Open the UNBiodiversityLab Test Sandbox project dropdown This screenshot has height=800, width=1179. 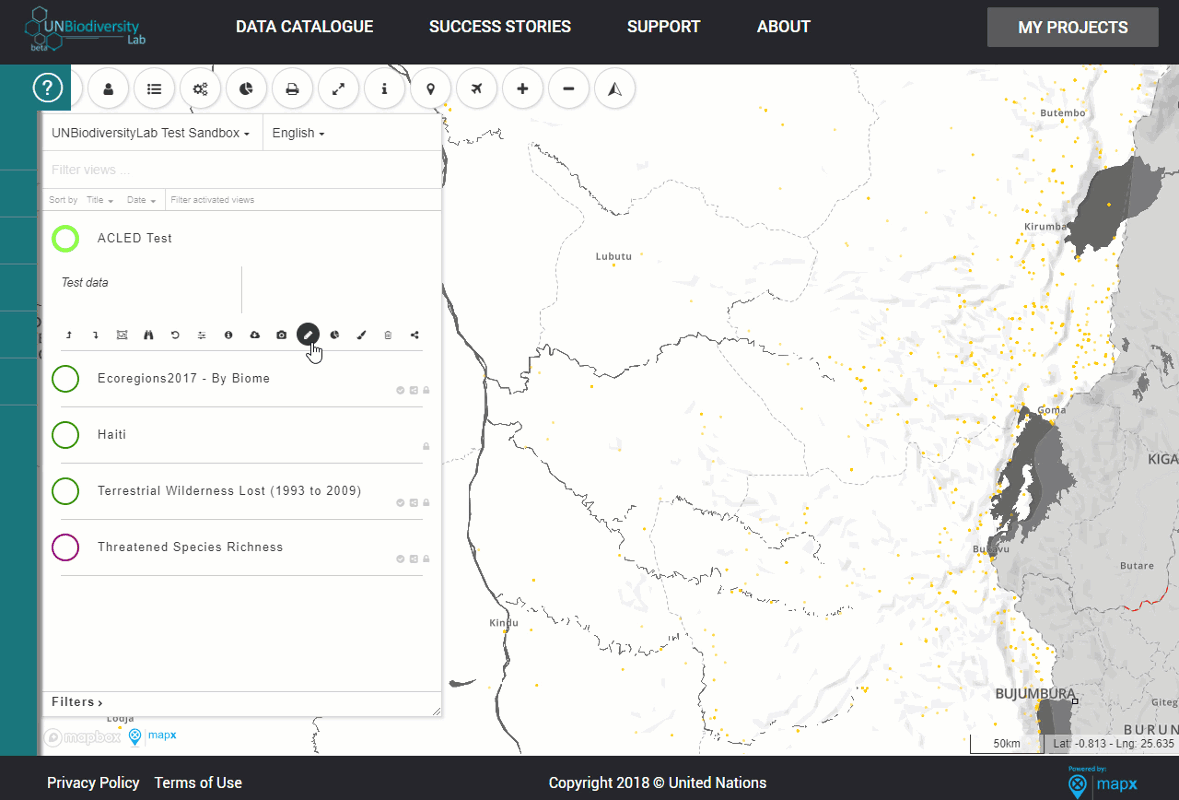150,133
